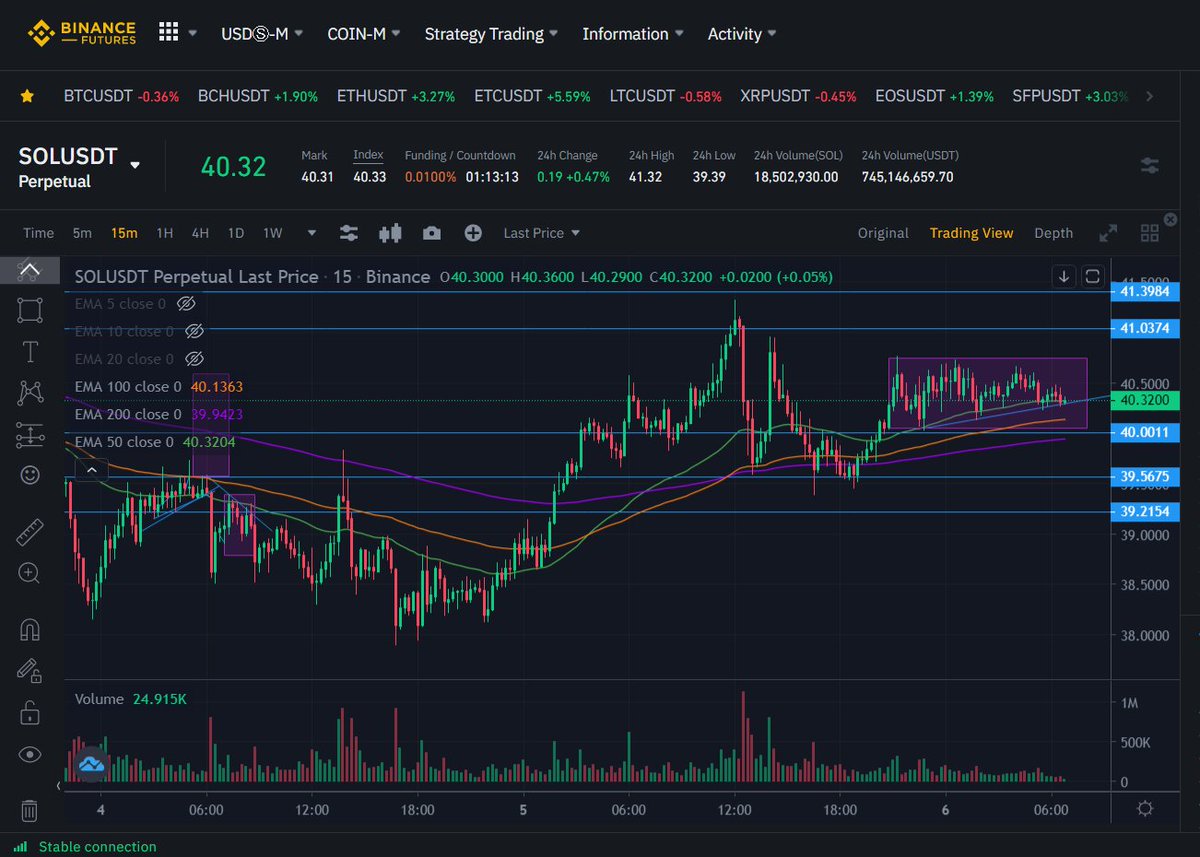This screenshot has width=1200, height=857.
Task: Take a chart snapshot with camera icon
Action: tap(432, 233)
